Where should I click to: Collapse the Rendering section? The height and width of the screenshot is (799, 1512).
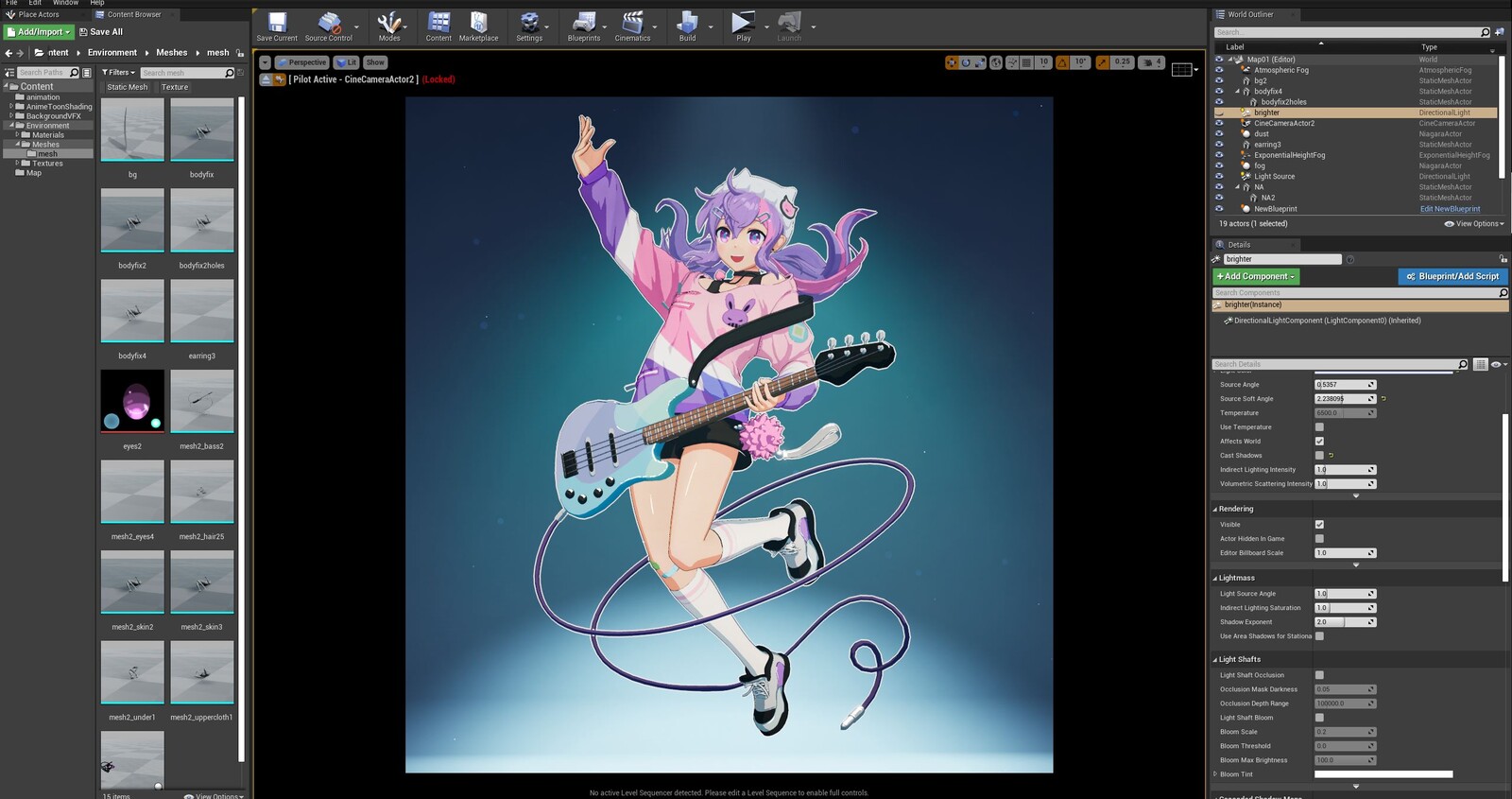click(x=1215, y=510)
